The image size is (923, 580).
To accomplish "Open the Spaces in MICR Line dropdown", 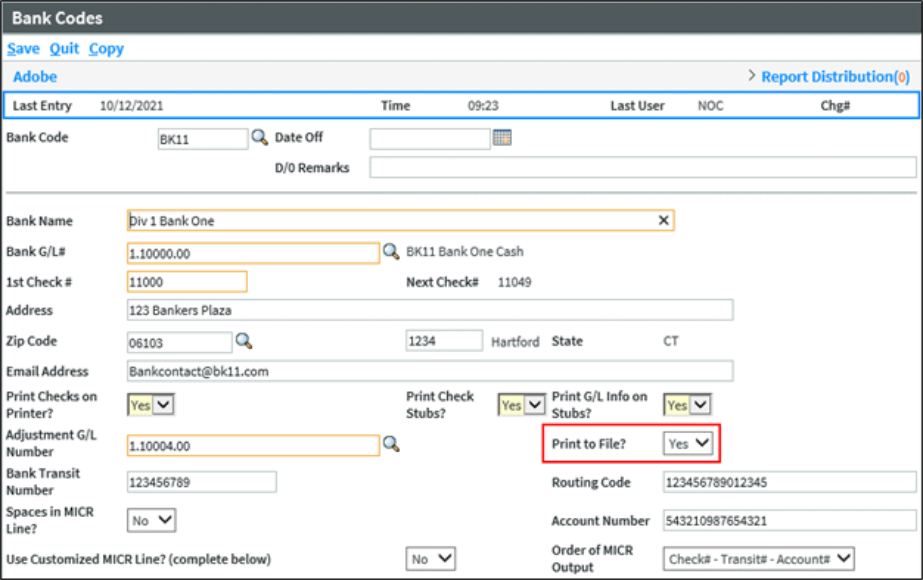I will pos(152,520).
